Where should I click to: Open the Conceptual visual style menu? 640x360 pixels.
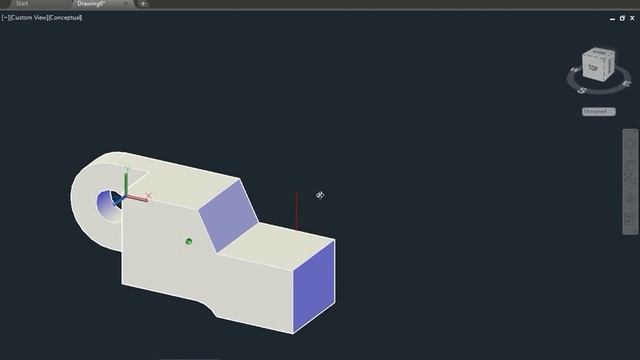tap(65, 18)
